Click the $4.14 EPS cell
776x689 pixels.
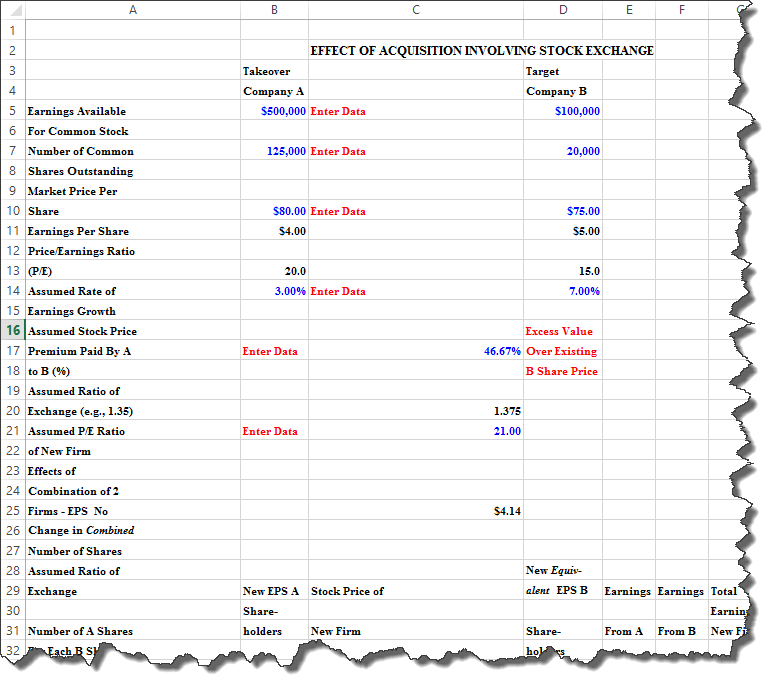[x=415, y=511]
